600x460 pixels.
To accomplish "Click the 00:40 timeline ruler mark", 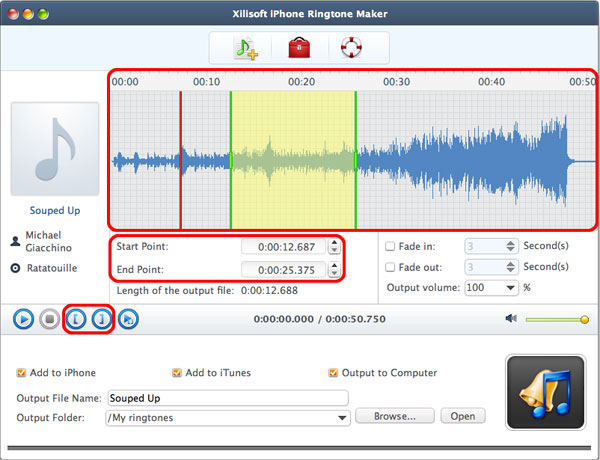I will coord(491,82).
